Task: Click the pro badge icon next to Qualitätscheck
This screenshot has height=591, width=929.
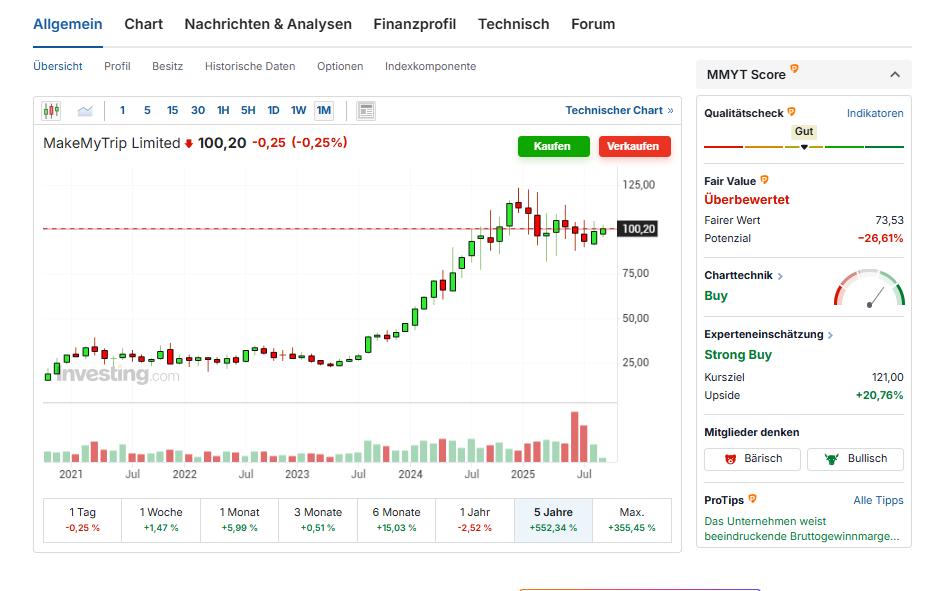Action: 791,112
